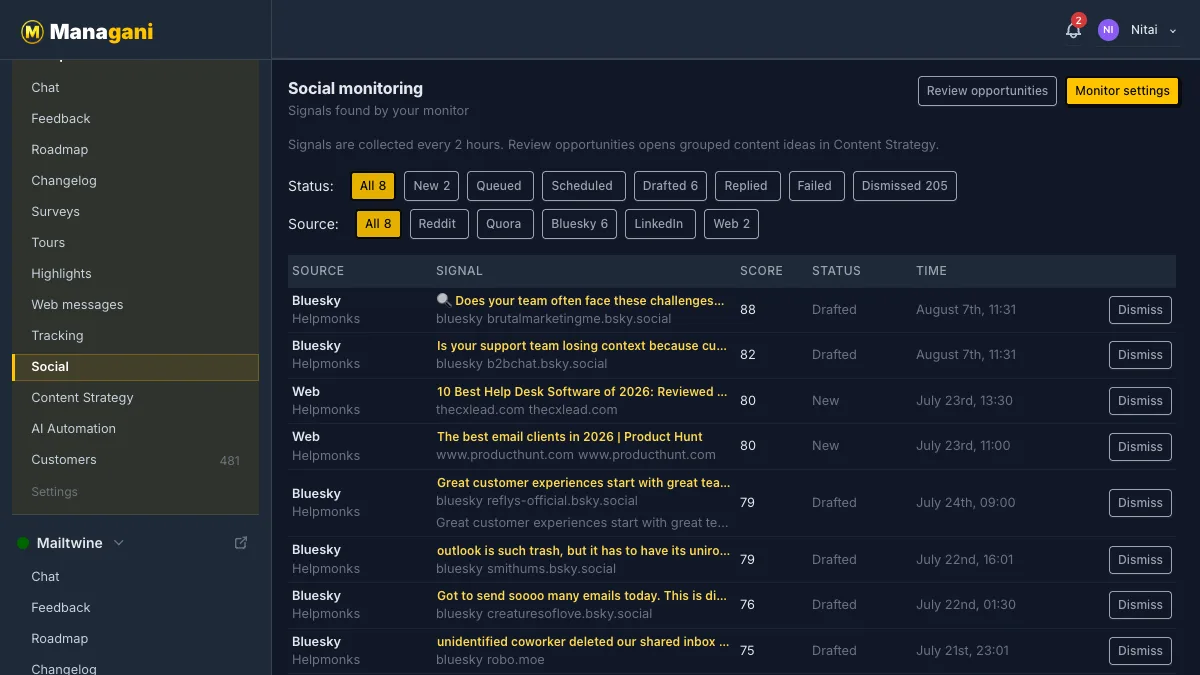The height and width of the screenshot is (675, 1200).
Task: Expand the Nitai user menu chevron
Action: click(1173, 31)
